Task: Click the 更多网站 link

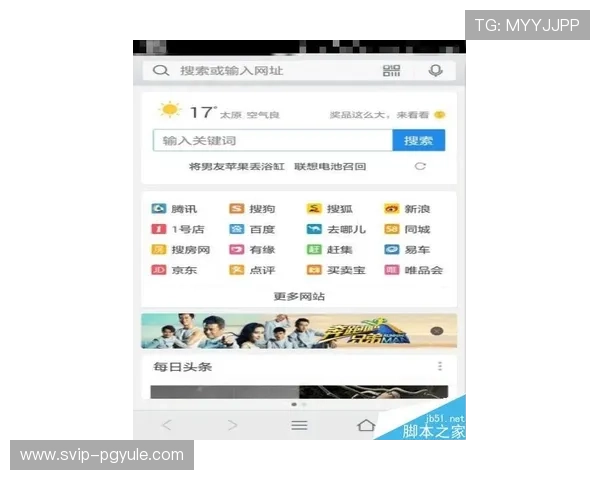Action: 299,296
